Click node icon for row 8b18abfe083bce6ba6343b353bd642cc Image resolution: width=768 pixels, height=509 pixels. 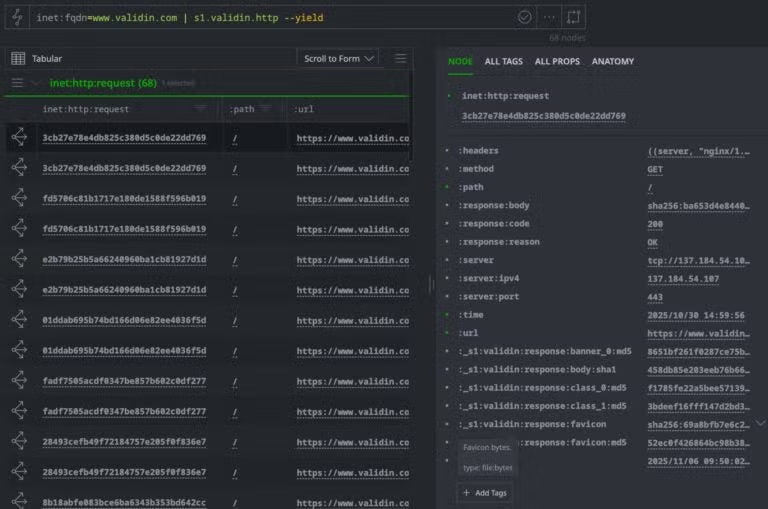click(x=19, y=500)
